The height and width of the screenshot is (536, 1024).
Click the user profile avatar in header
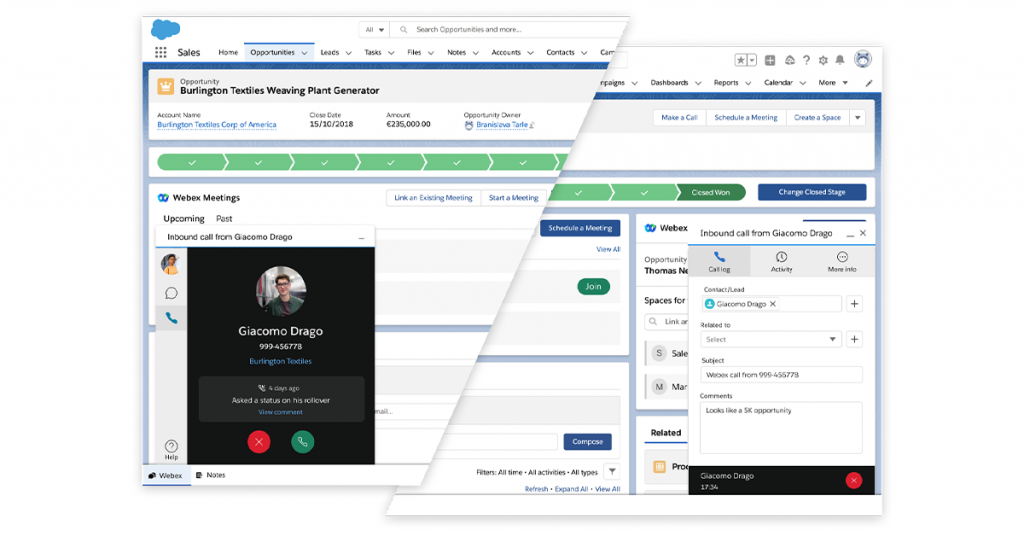863,59
